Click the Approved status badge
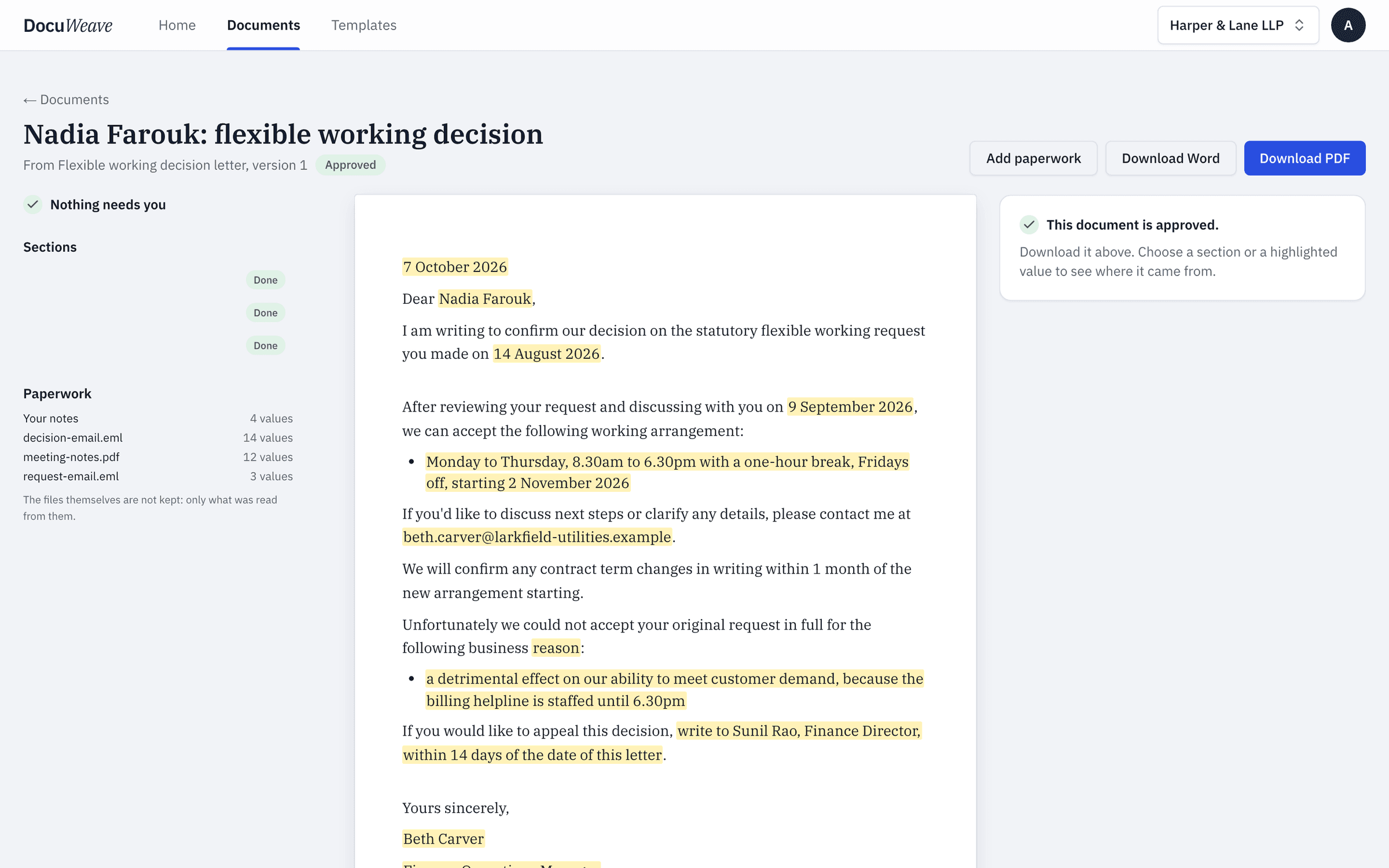This screenshot has width=1389, height=868. coord(350,165)
